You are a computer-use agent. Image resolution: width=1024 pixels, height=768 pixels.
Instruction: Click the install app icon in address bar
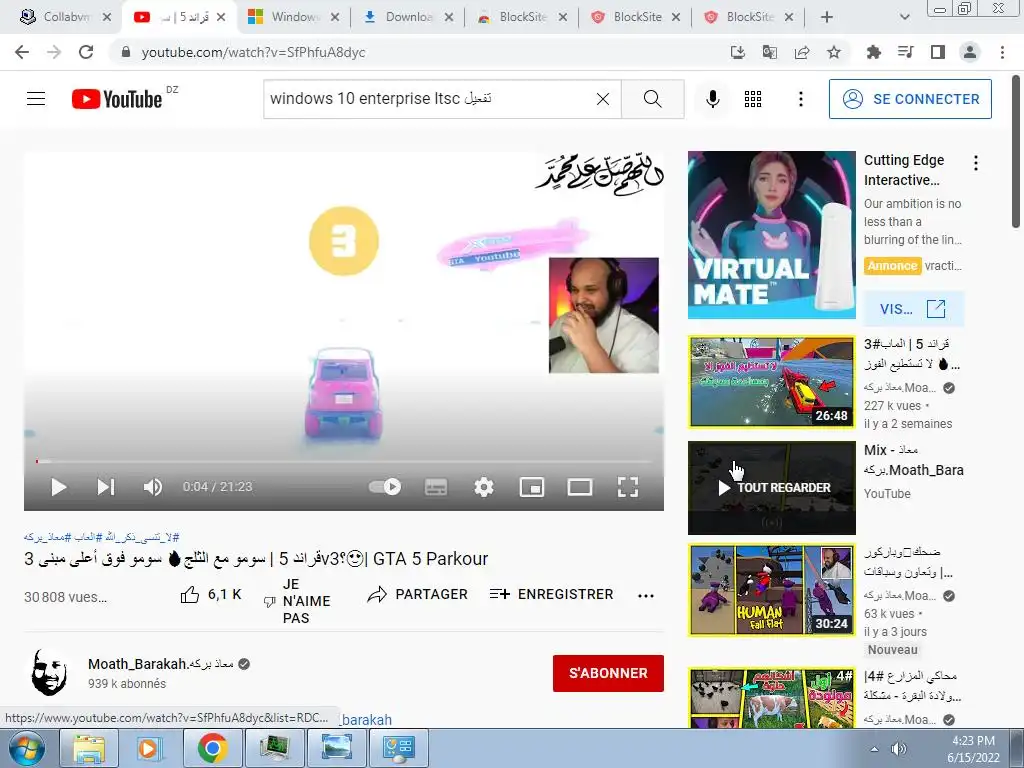(x=738, y=52)
